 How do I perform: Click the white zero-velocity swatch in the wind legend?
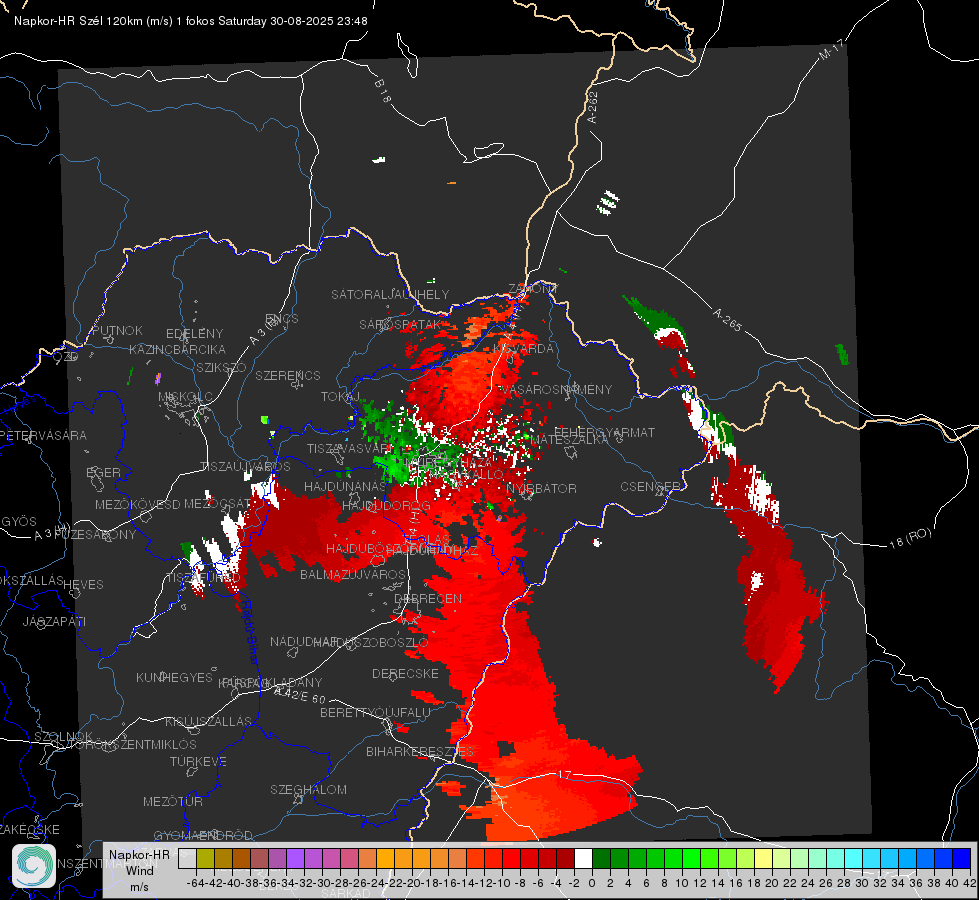[x=583, y=859]
